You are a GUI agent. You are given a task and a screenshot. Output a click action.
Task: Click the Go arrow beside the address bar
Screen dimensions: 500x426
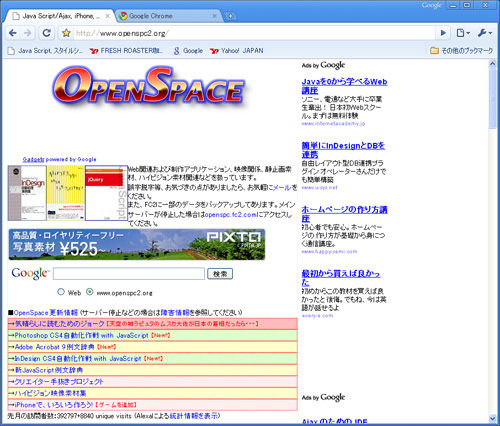point(443,33)
